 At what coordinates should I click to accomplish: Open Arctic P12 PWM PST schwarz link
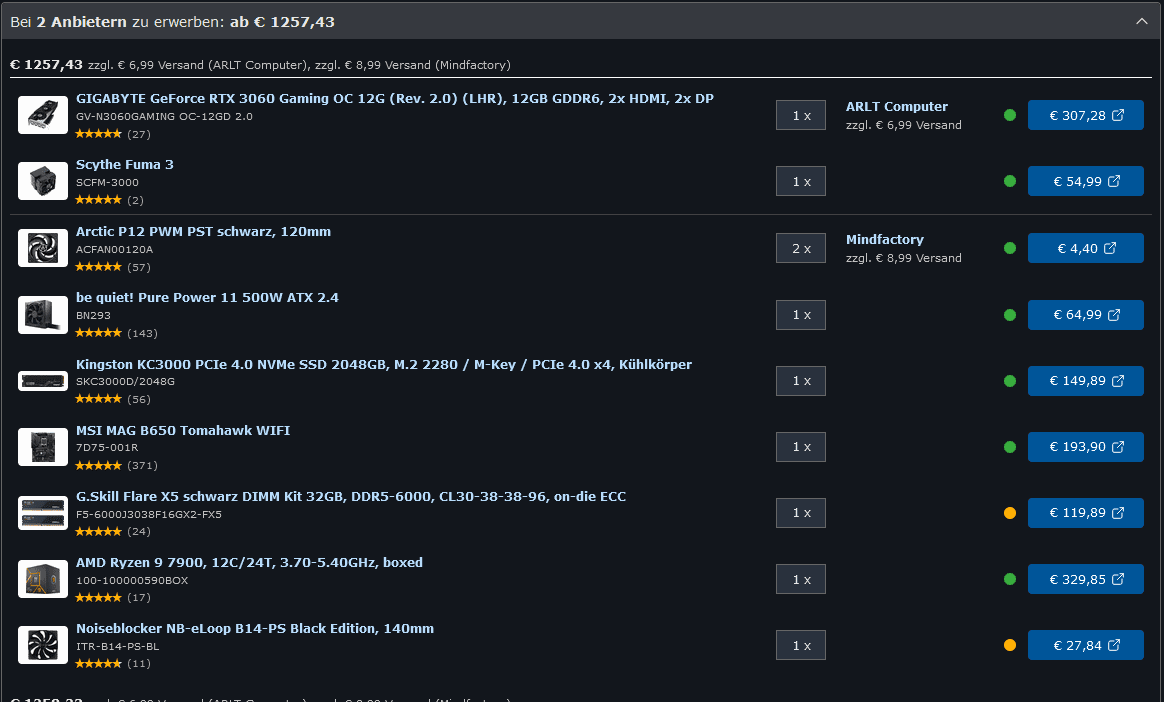tap(203, 232)
